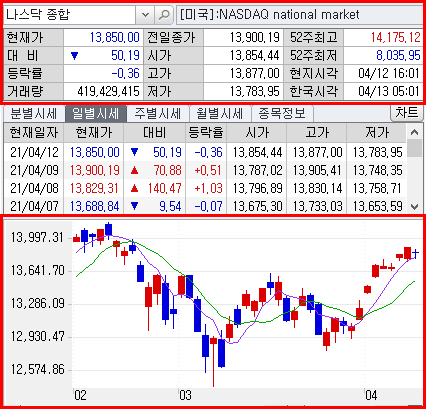
Task: Open the 나스닥 종합 index dropdown arrow
Action: point(145,15)
